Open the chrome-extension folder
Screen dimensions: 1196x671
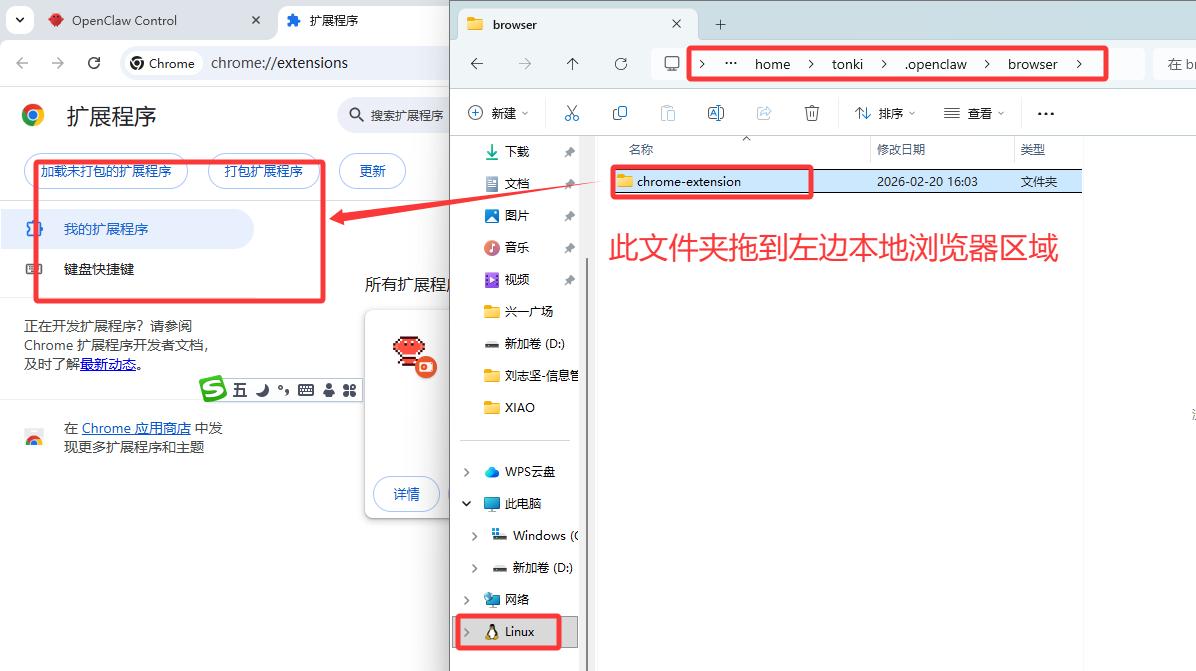pos(688,181)
